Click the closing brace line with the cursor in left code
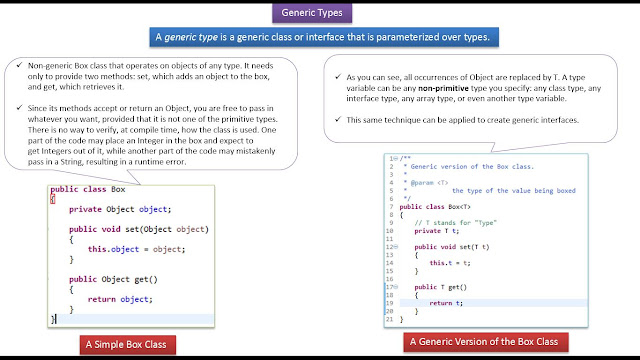 pos(131,319)
